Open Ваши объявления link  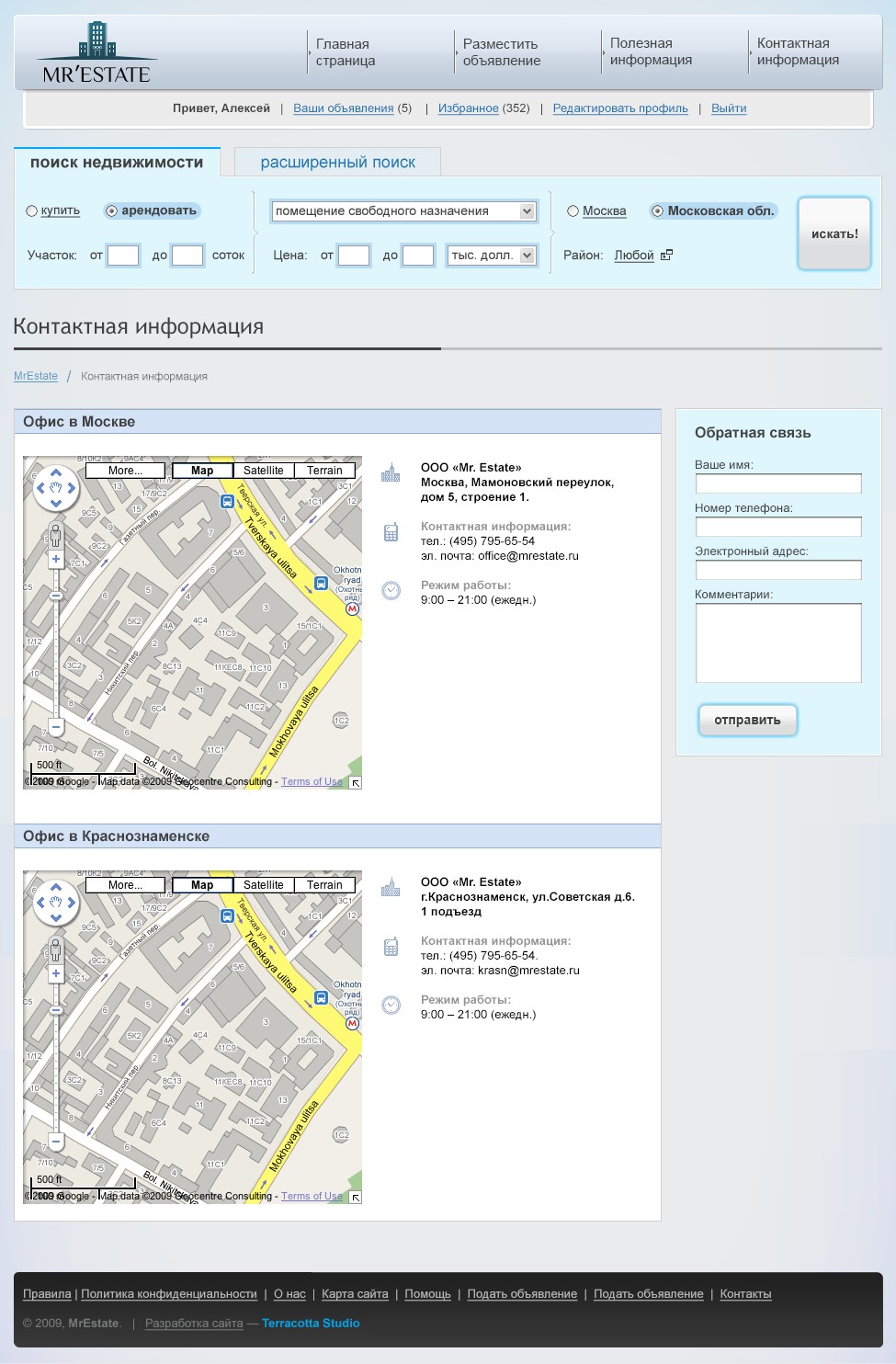[x=344, y=108]
